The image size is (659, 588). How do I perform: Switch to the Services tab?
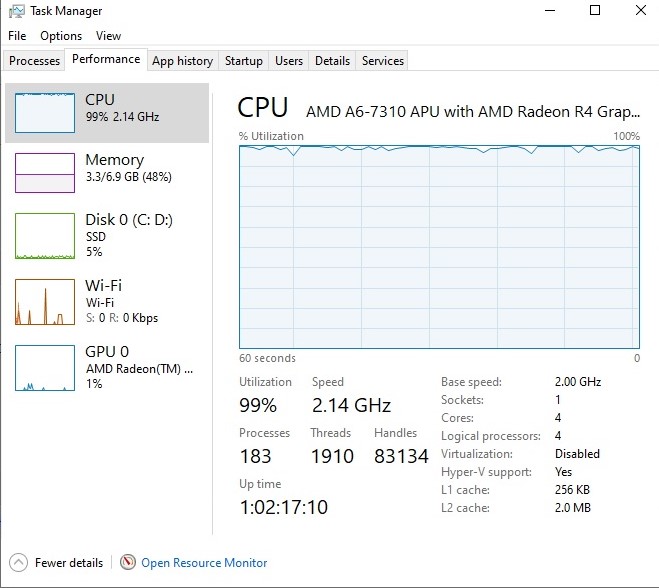[382, 61]
